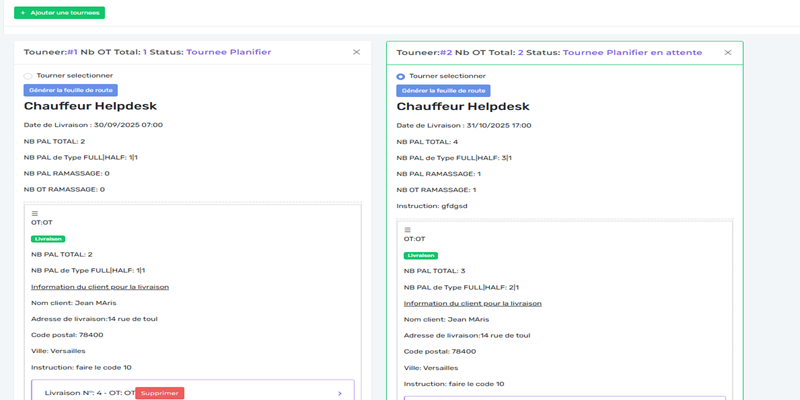
Task: Close tour #2 card with the X
Action: pos(727,52)
